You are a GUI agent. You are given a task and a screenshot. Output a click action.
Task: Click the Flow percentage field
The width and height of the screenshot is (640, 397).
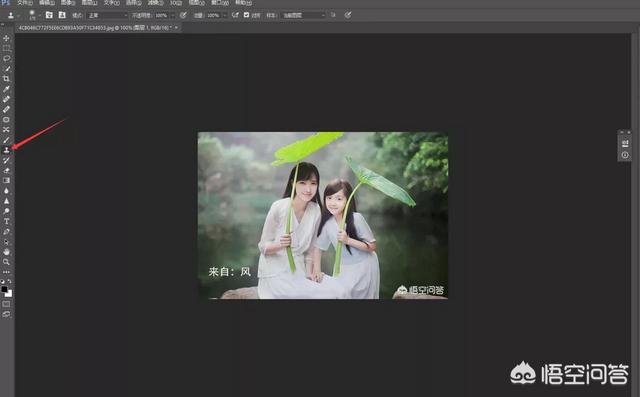[x=213, y=15]
